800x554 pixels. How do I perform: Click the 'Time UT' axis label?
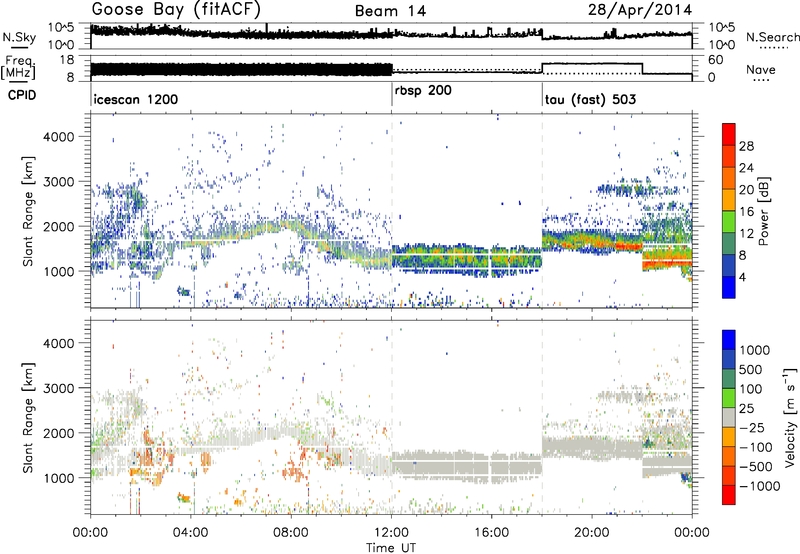click(x=391, y=547)
